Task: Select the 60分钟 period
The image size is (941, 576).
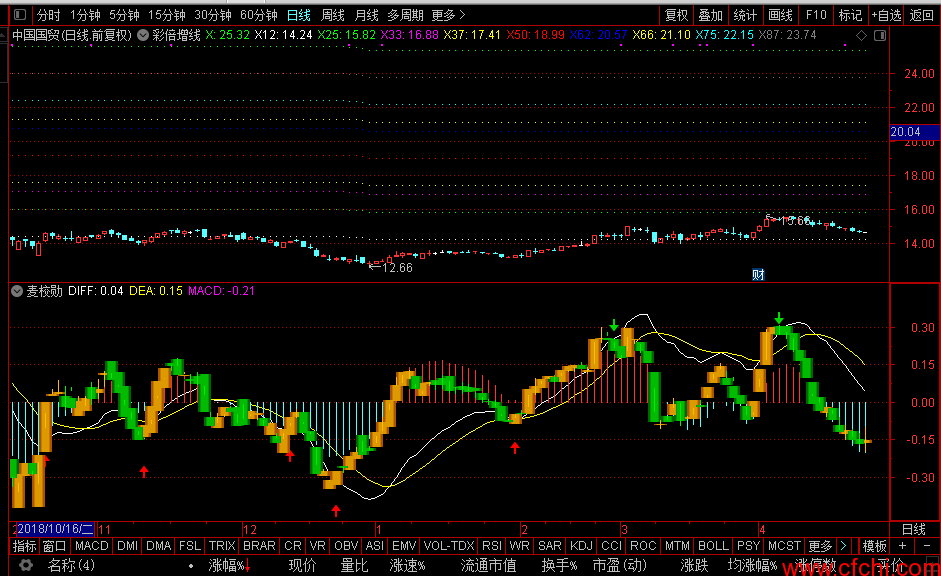Action: coord(259,15)
